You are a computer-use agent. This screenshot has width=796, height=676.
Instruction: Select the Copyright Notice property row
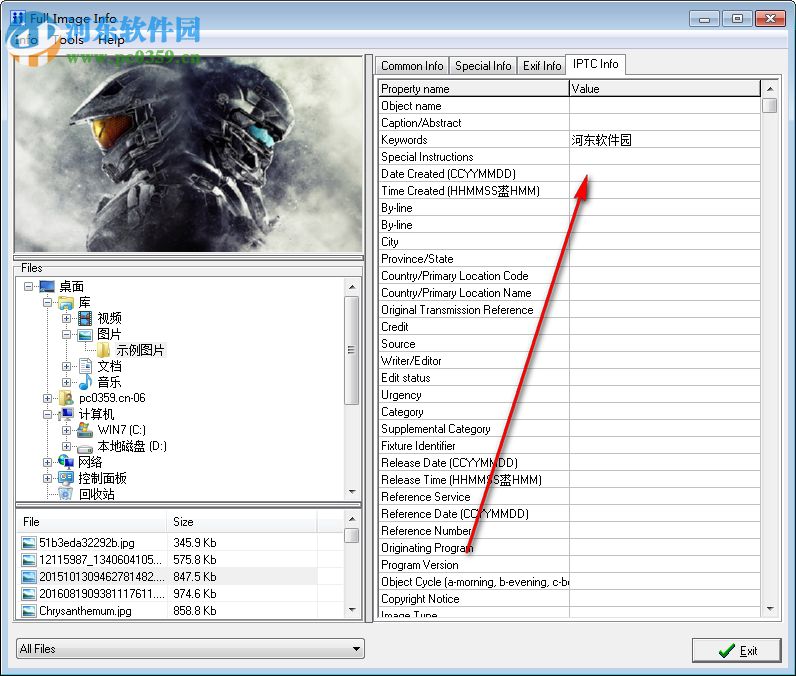tap(570, 599)
